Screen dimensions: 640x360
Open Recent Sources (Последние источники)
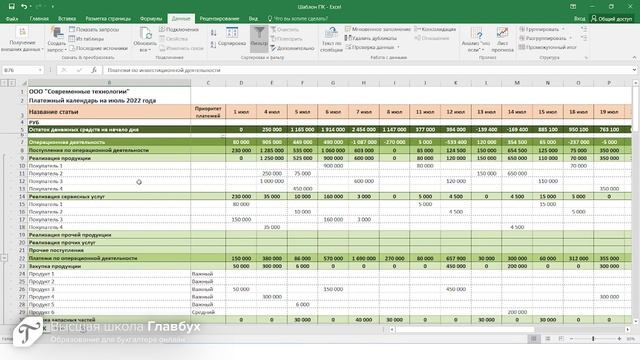point(98,48)
